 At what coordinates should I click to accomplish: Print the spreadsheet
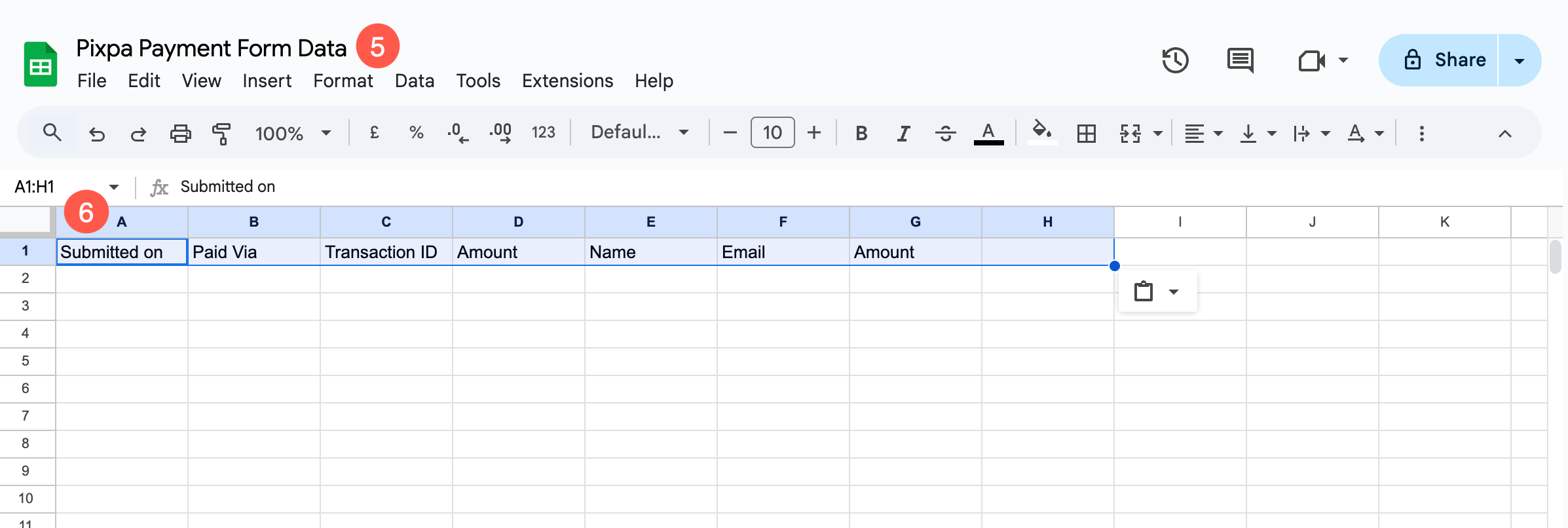(x=181, y=134)
